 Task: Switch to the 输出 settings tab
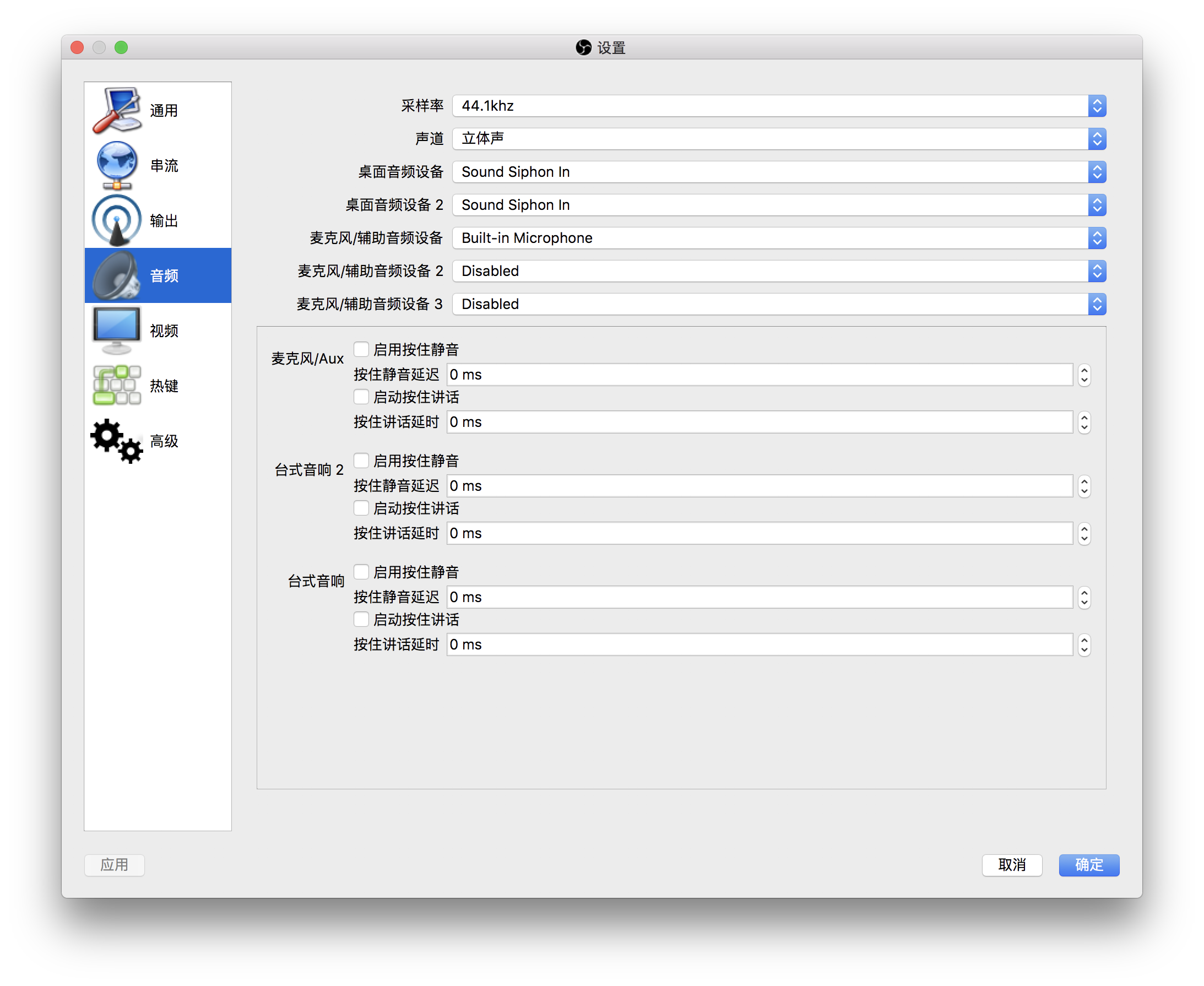[158, 220]
